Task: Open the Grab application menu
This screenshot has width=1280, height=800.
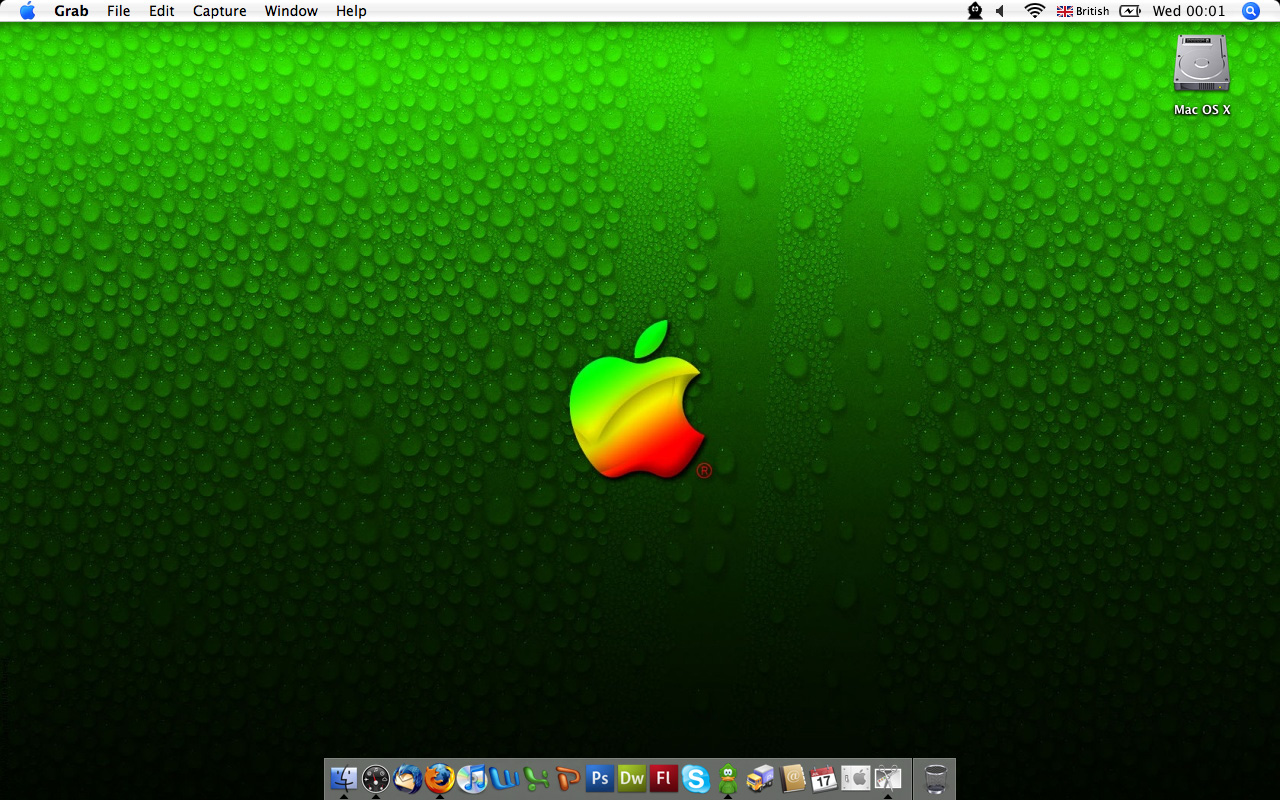Action: tap(71, 11)
